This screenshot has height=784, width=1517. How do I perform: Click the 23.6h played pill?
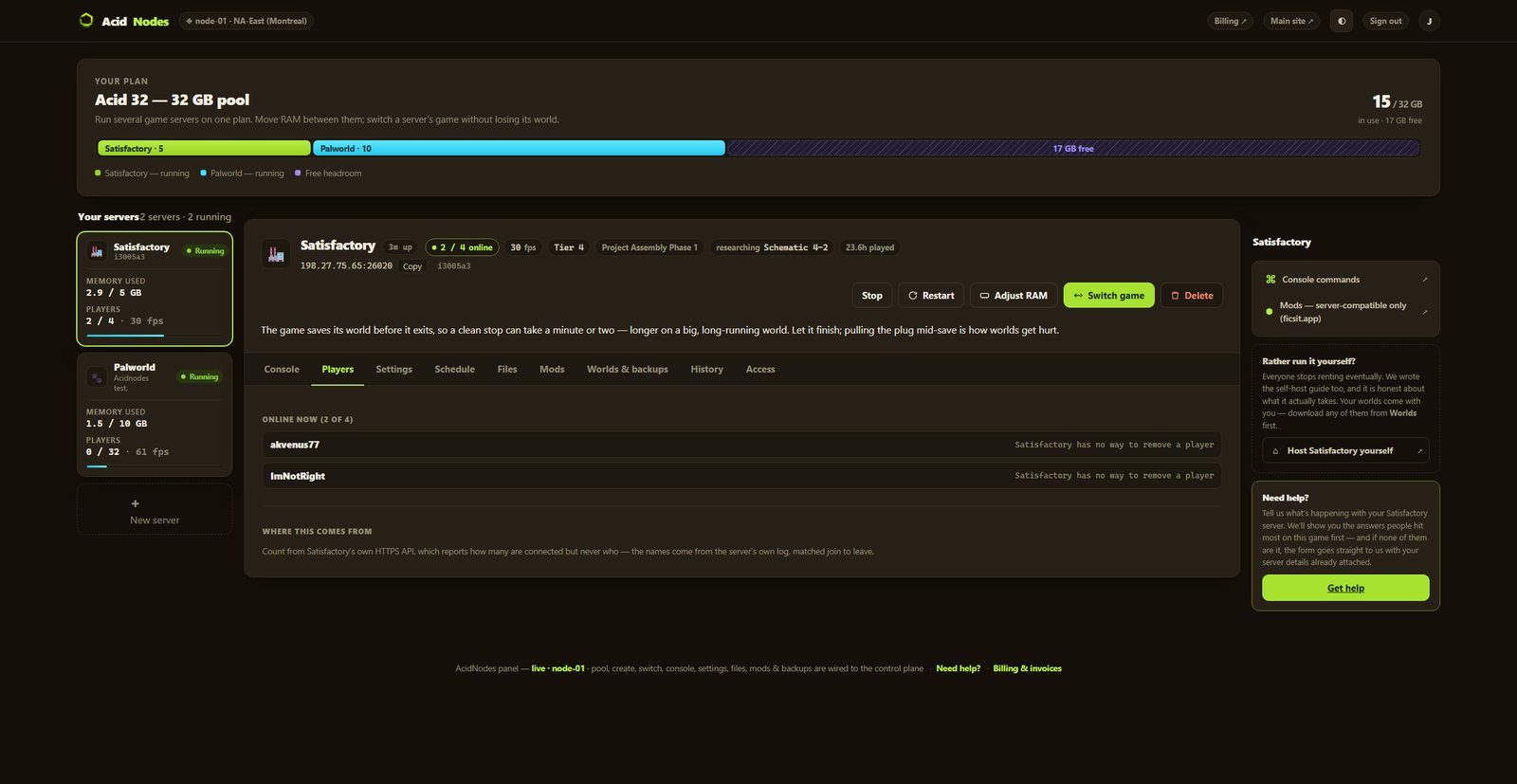click(869, 247)
